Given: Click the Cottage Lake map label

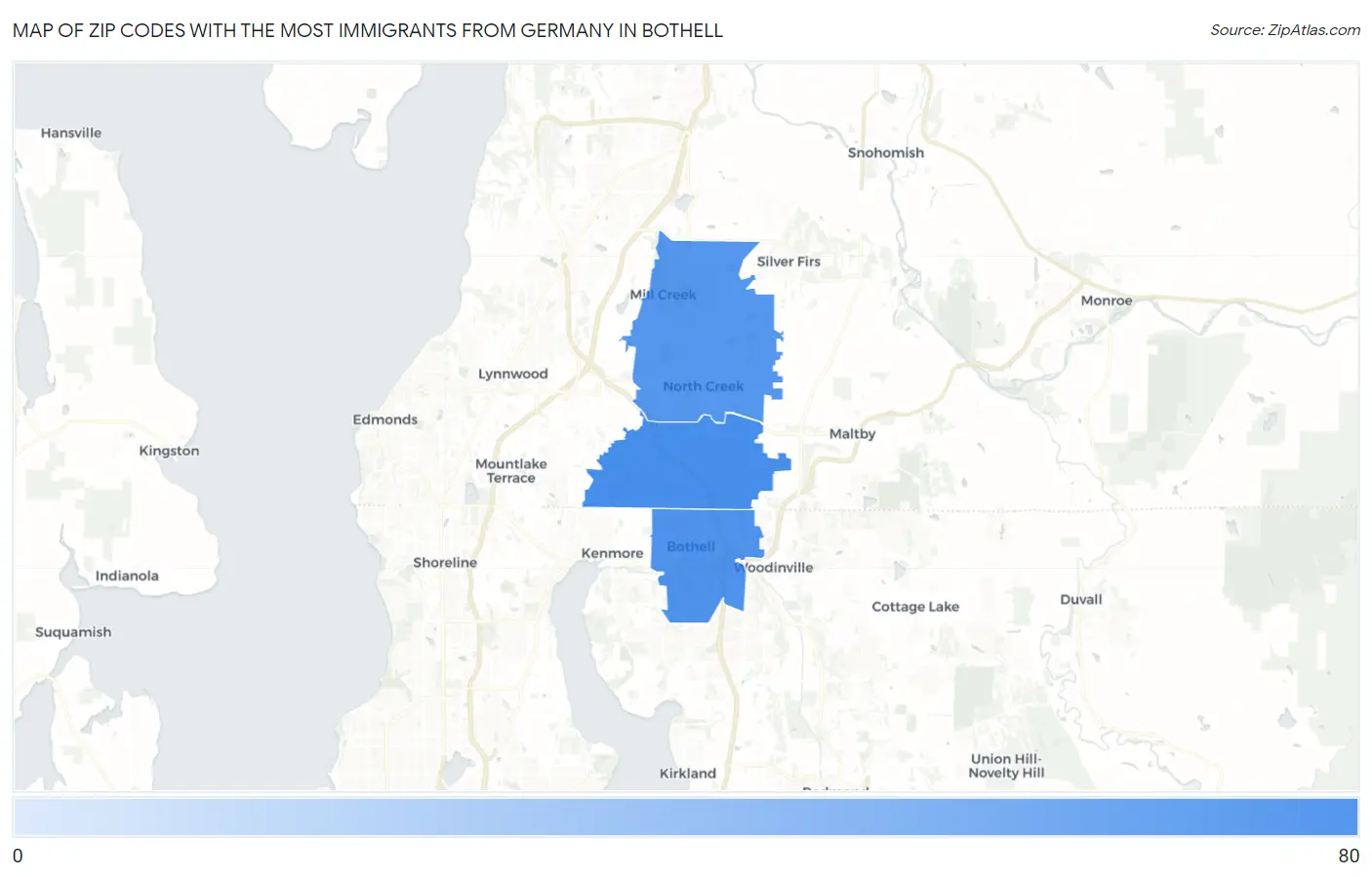Looking at the screenshot, I should click(915, 607).
